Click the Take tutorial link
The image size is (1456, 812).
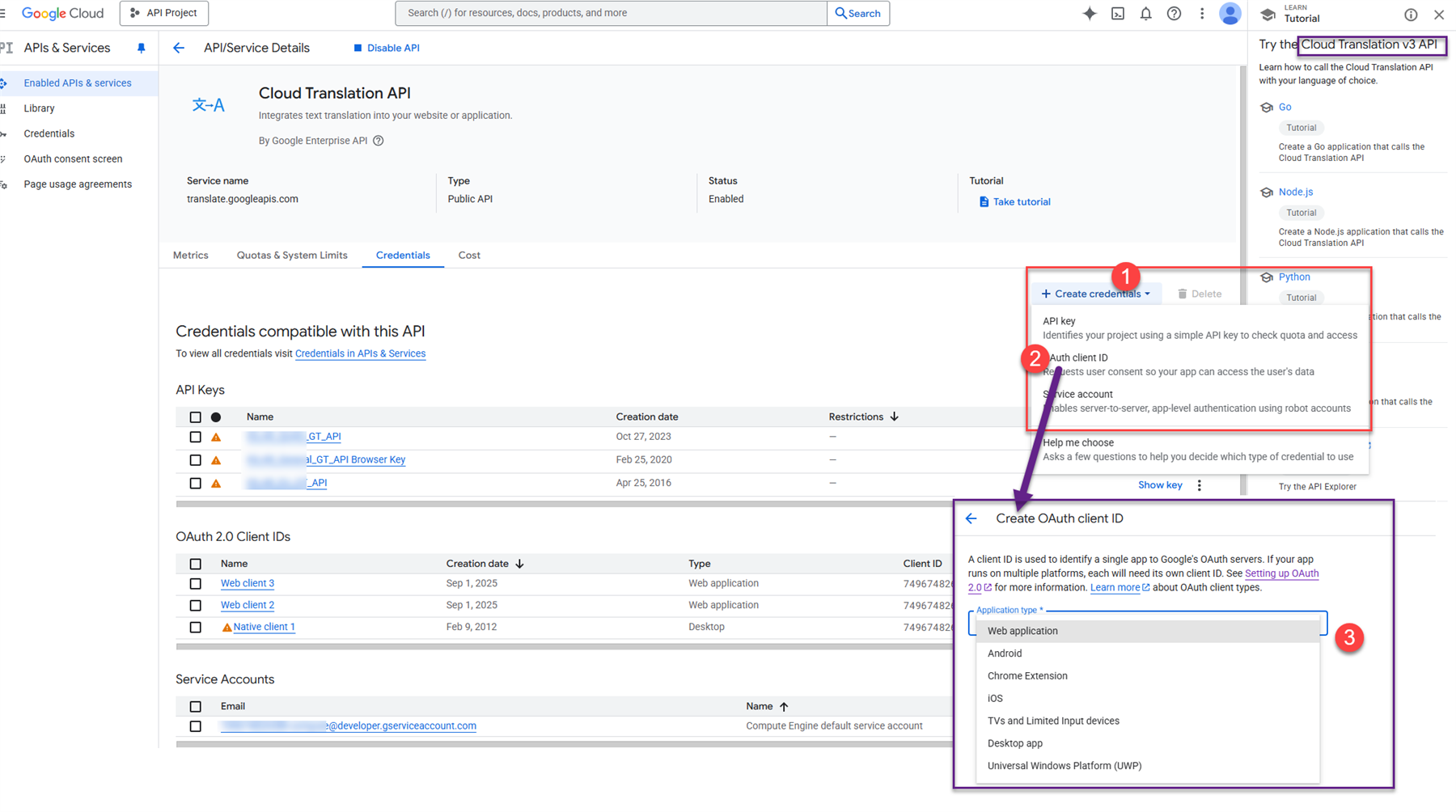click(1014, 202)
